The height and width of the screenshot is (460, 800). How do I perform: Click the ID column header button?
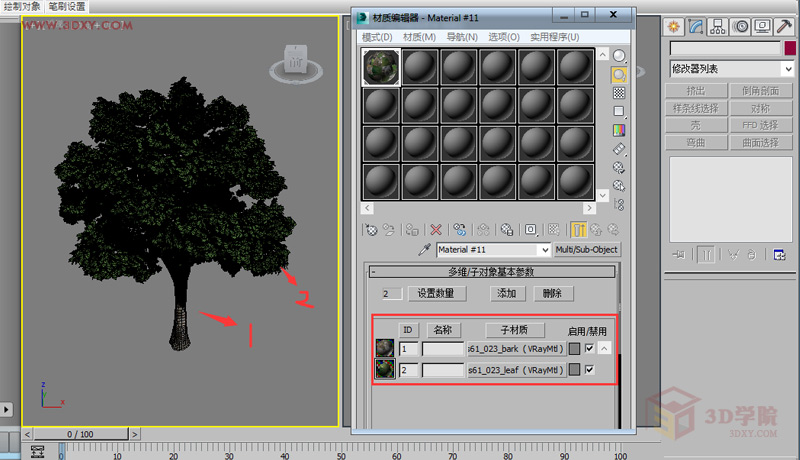tap(408, 330)
